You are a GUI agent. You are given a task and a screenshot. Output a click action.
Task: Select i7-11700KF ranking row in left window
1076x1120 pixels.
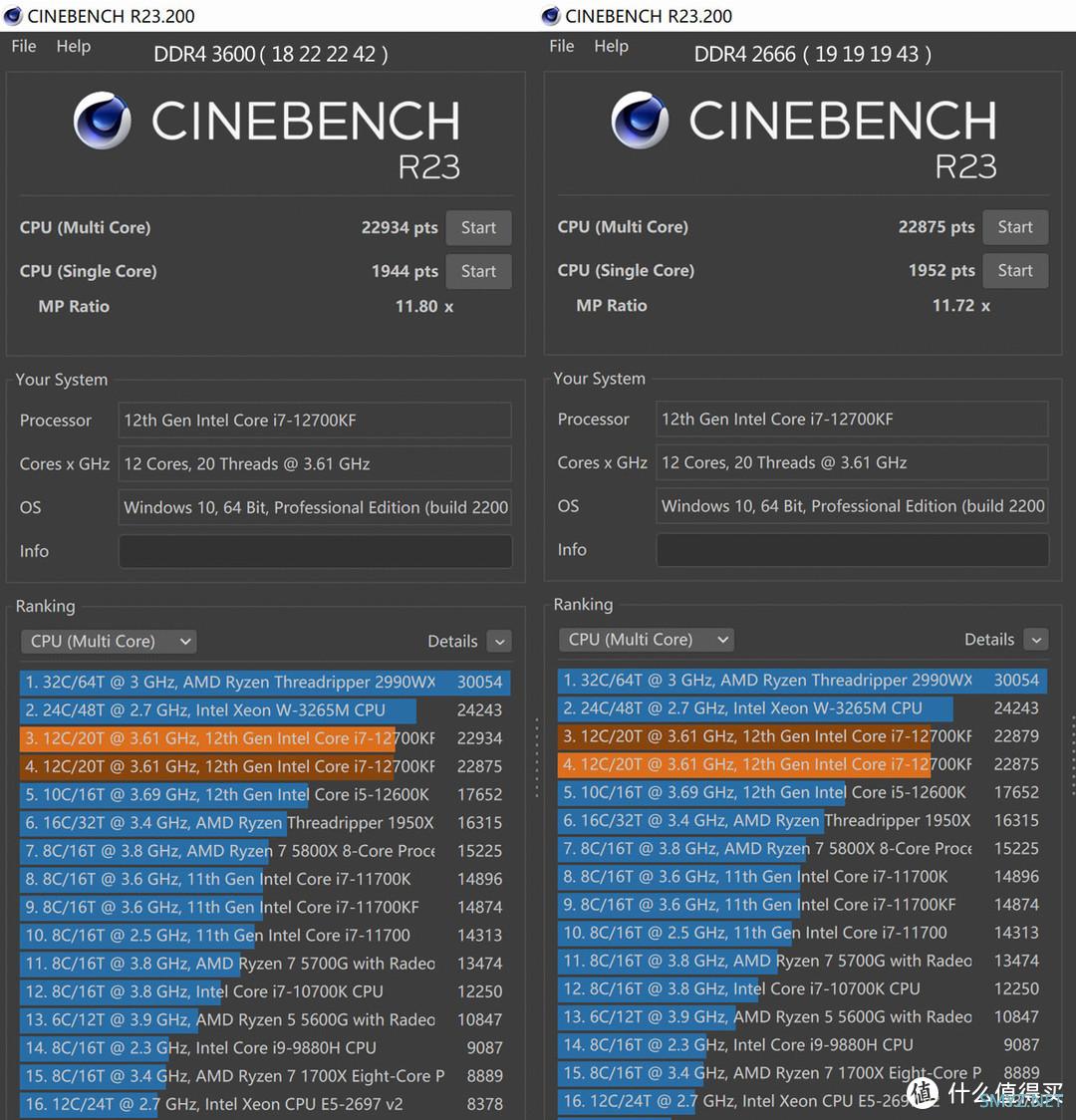point(265,907)
